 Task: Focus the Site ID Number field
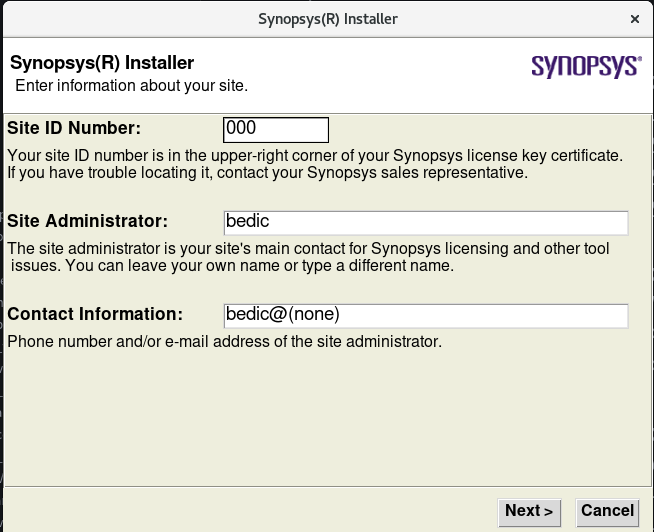[276, 129]
